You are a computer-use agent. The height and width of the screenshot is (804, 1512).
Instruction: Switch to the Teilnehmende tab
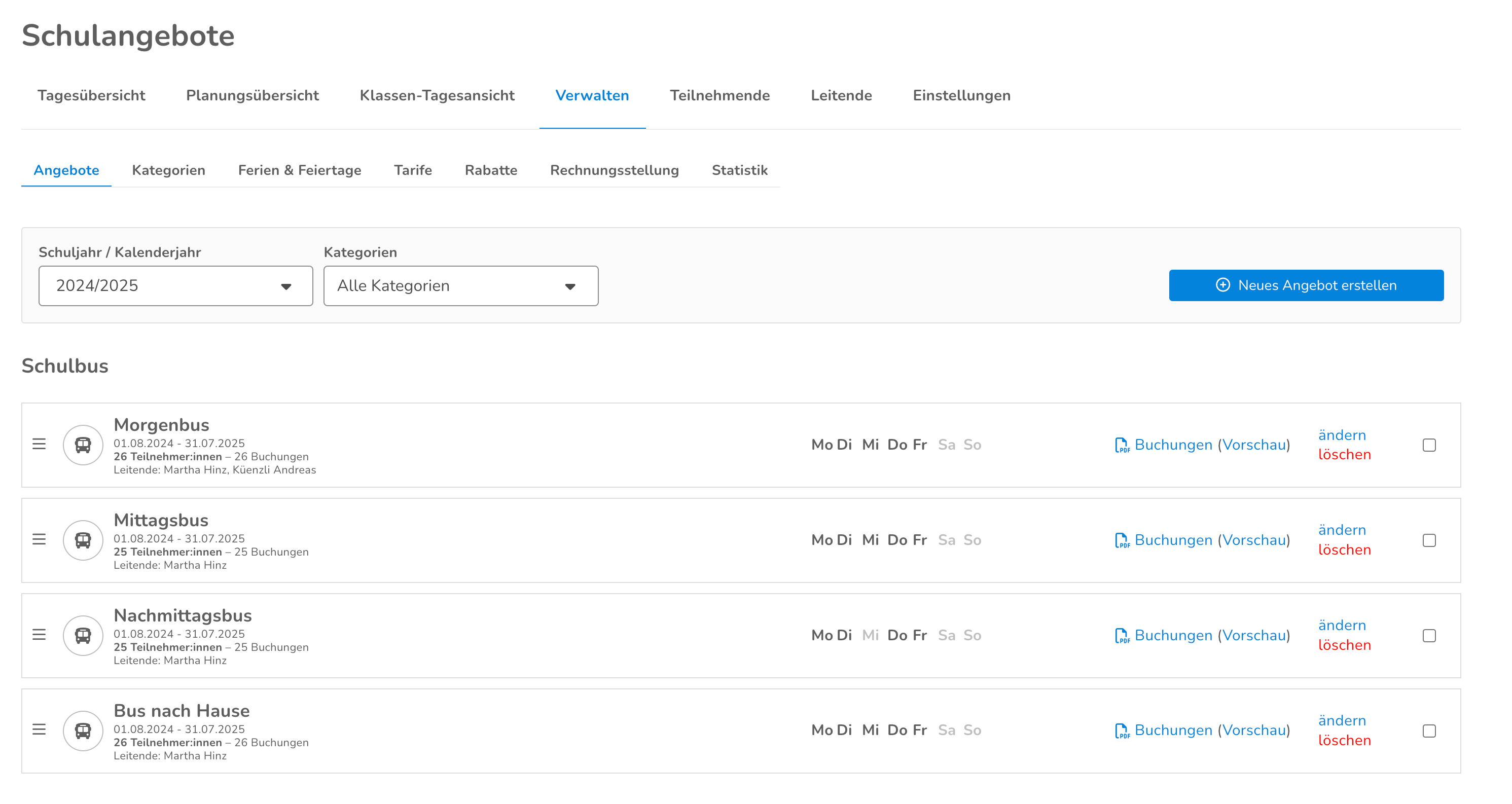coord(719,96)
